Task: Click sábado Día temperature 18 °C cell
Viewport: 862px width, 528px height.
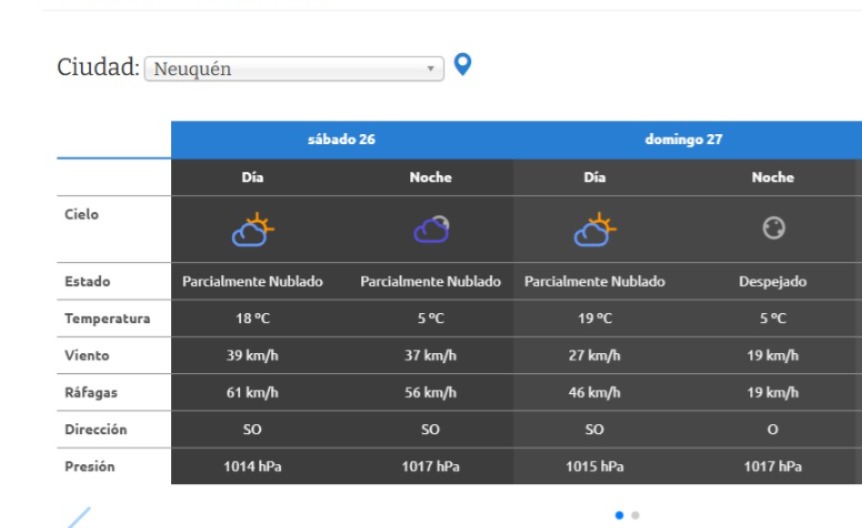Action: [253, 319]
